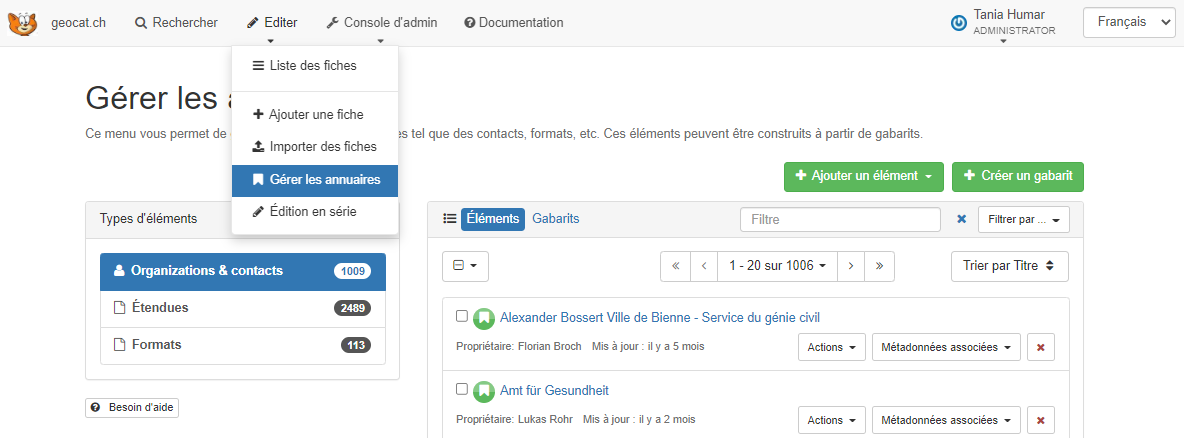Image resolution: width=1184 pixels, height=438 pixels.
Task: Click the Créer un gabarit button
Action: click(x=1017, y=176)
